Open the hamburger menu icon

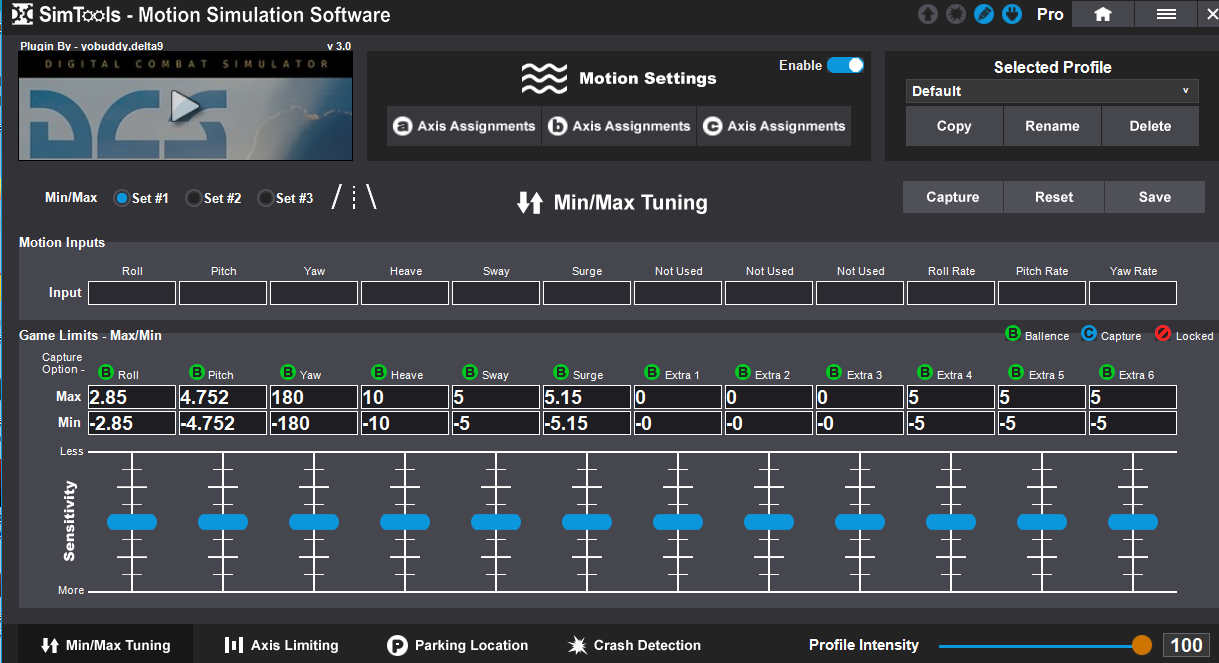[x=1165, y=14]
